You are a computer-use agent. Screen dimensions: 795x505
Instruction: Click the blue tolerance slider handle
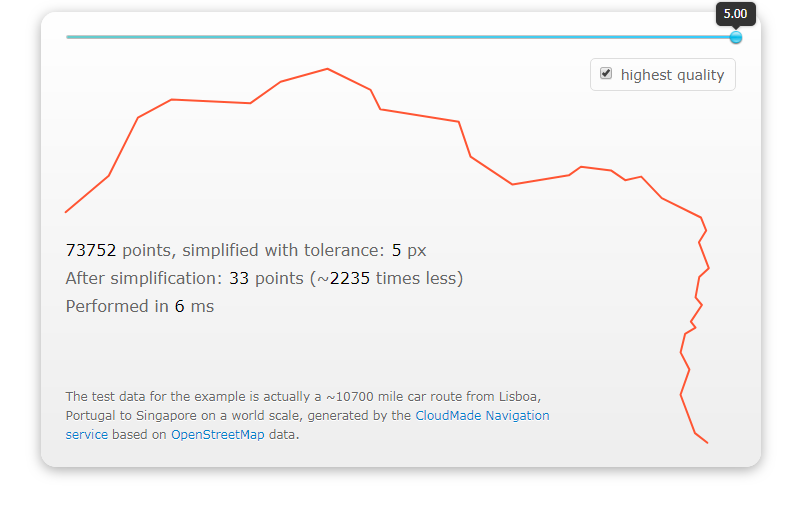click(x=736, y=38)
